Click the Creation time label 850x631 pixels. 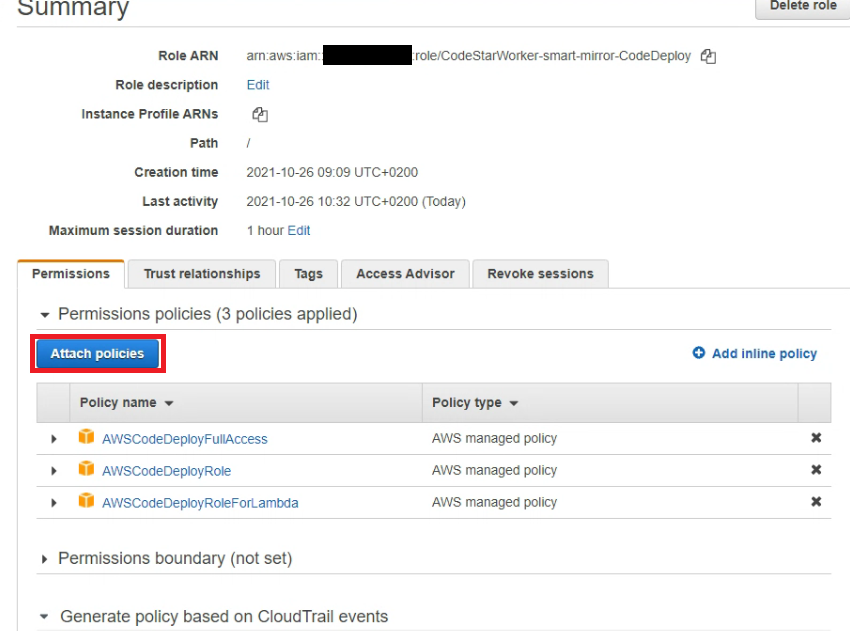[x=176, y=172]
